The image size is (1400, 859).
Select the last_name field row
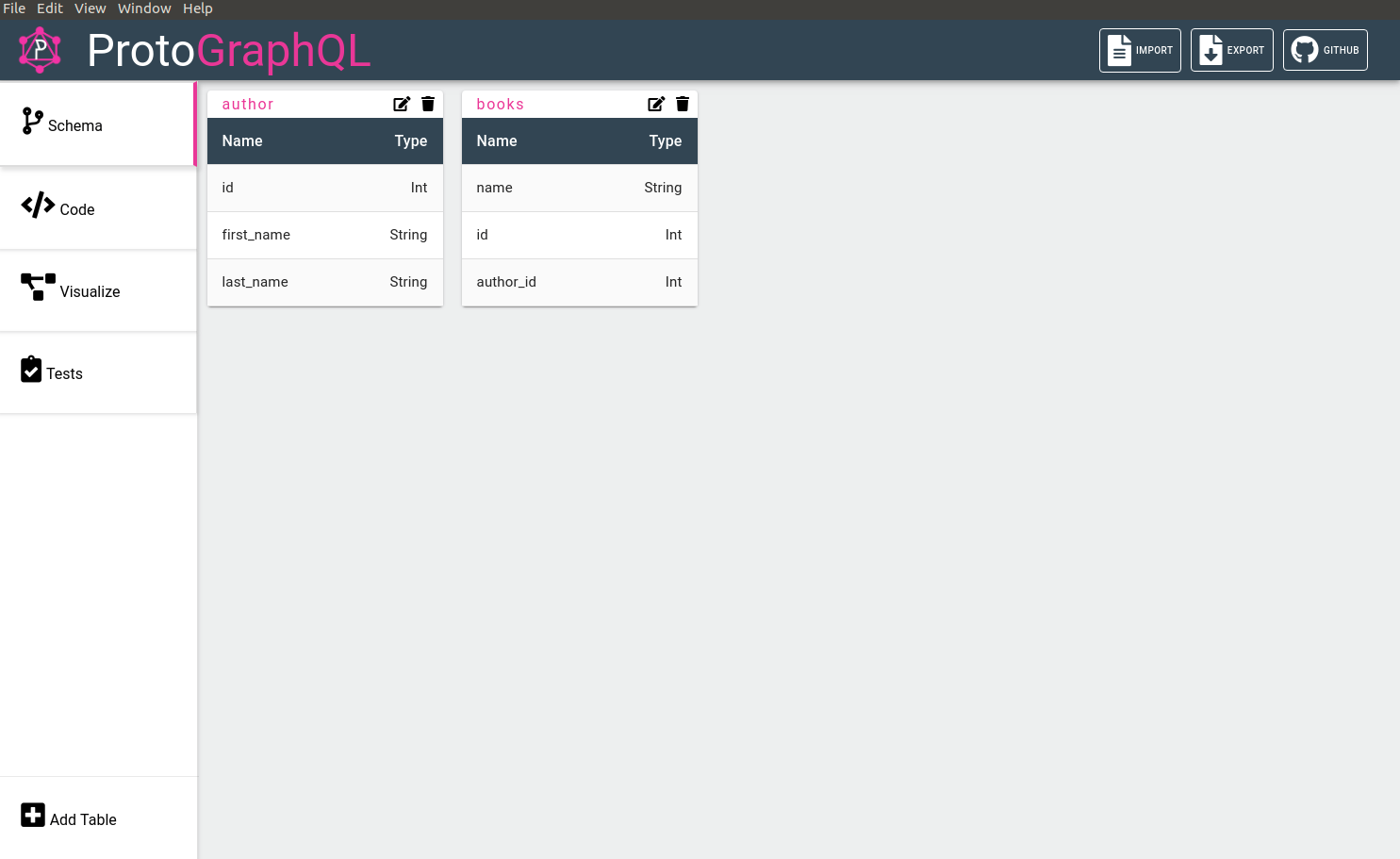(x=325, y=282)
